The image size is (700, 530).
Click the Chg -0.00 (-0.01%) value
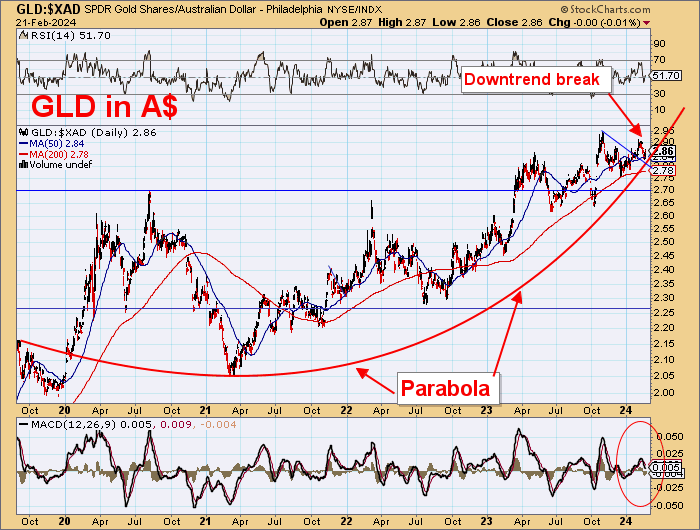tap(595, 22)
